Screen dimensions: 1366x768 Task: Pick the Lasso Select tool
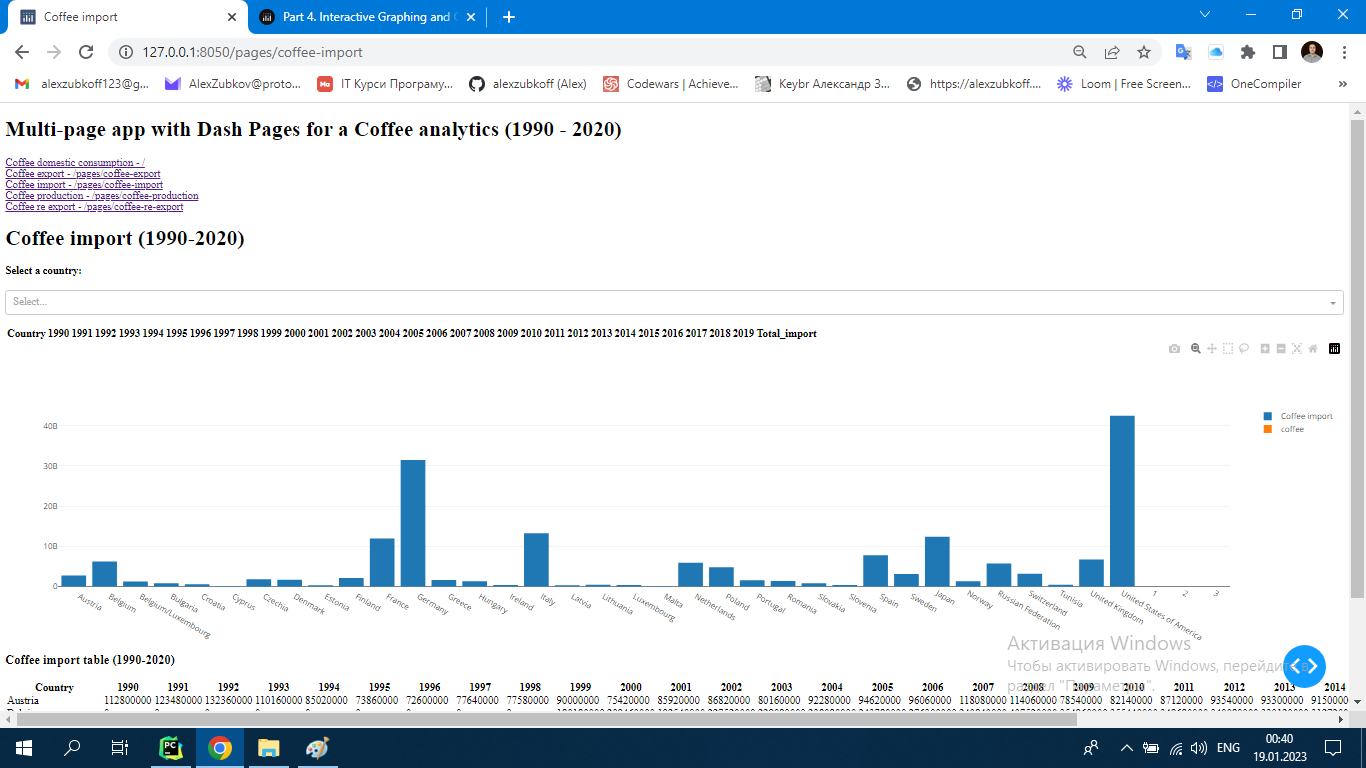(x=1244, y=348)
